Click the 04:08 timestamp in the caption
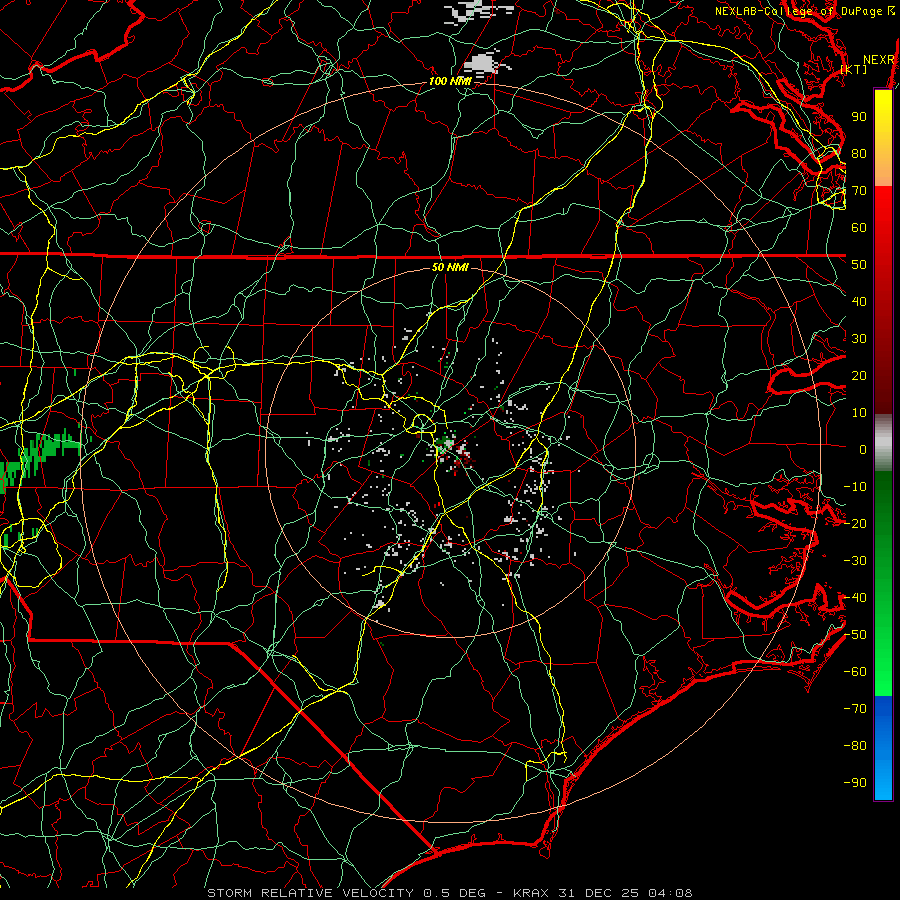 tap(670, 893)
